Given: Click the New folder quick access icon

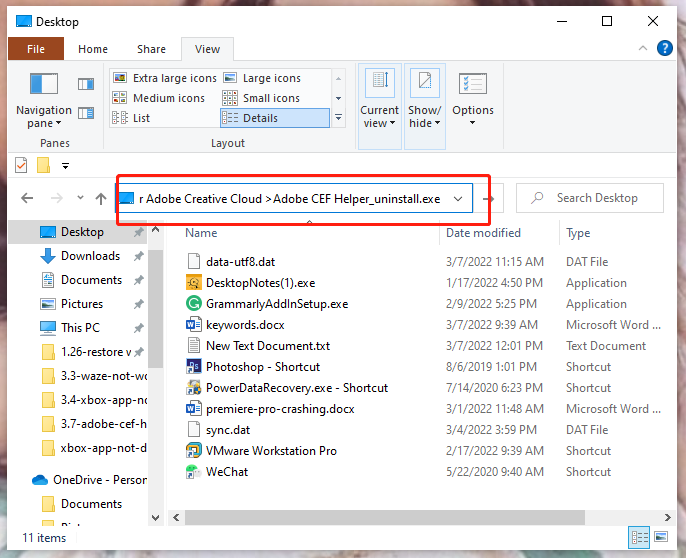Looking at the screenshot, I should [43, 165].
